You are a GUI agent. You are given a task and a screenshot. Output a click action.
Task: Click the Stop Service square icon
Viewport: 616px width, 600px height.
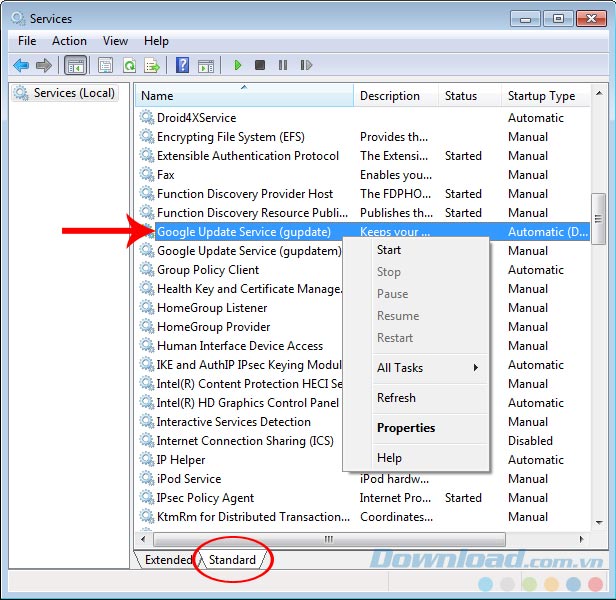click(260, 65)
